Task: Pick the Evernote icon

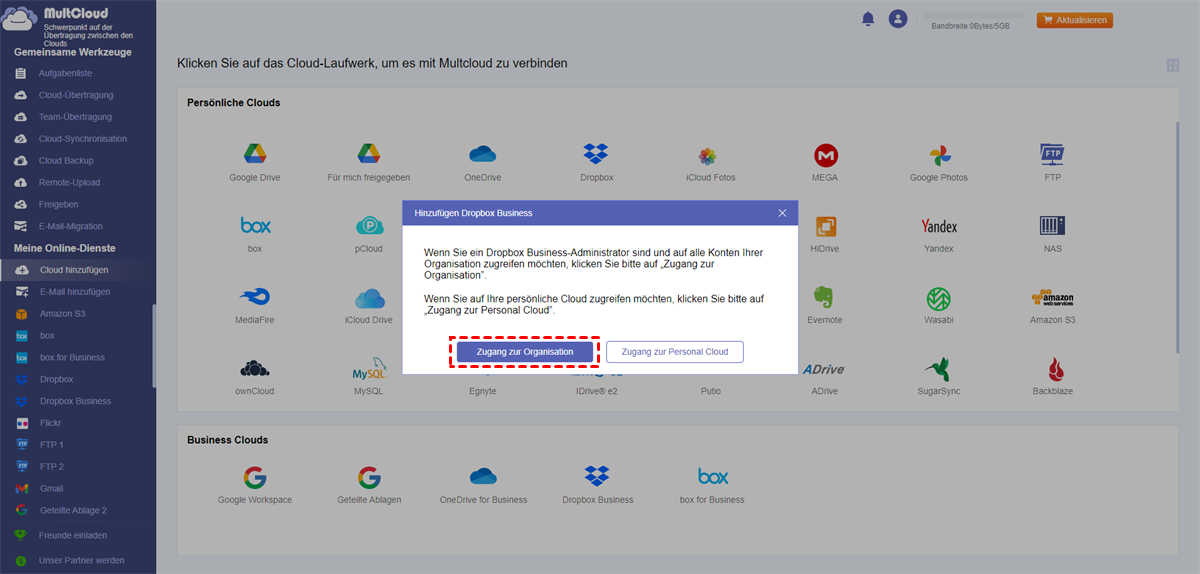Action: pos(825,297)
